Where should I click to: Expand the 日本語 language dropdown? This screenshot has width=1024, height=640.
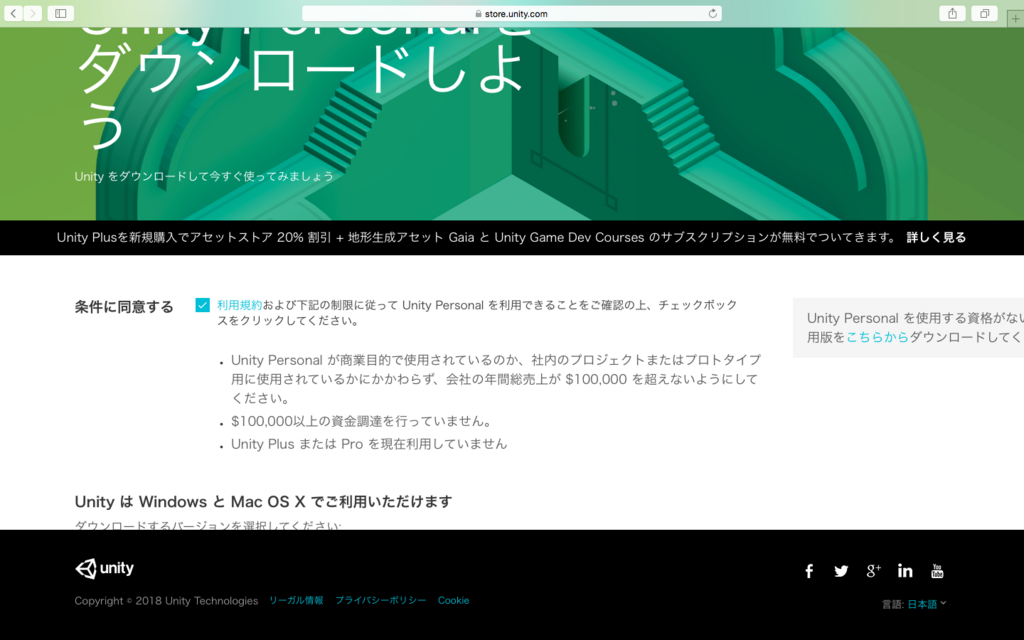pos(927,604)
